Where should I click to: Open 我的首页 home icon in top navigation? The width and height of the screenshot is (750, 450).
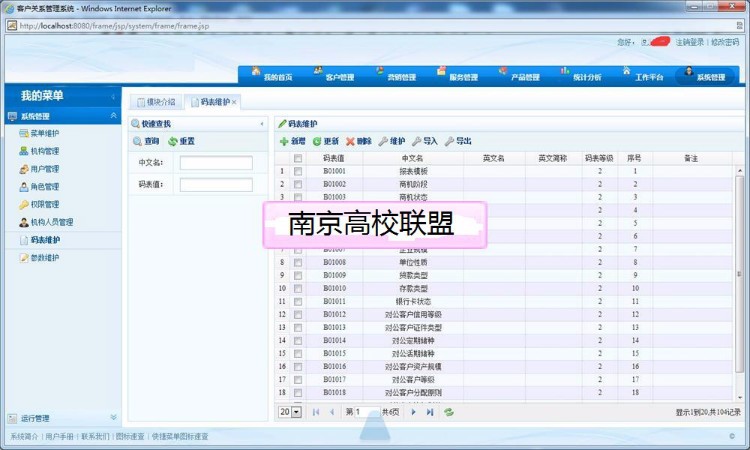coord(256,71)
